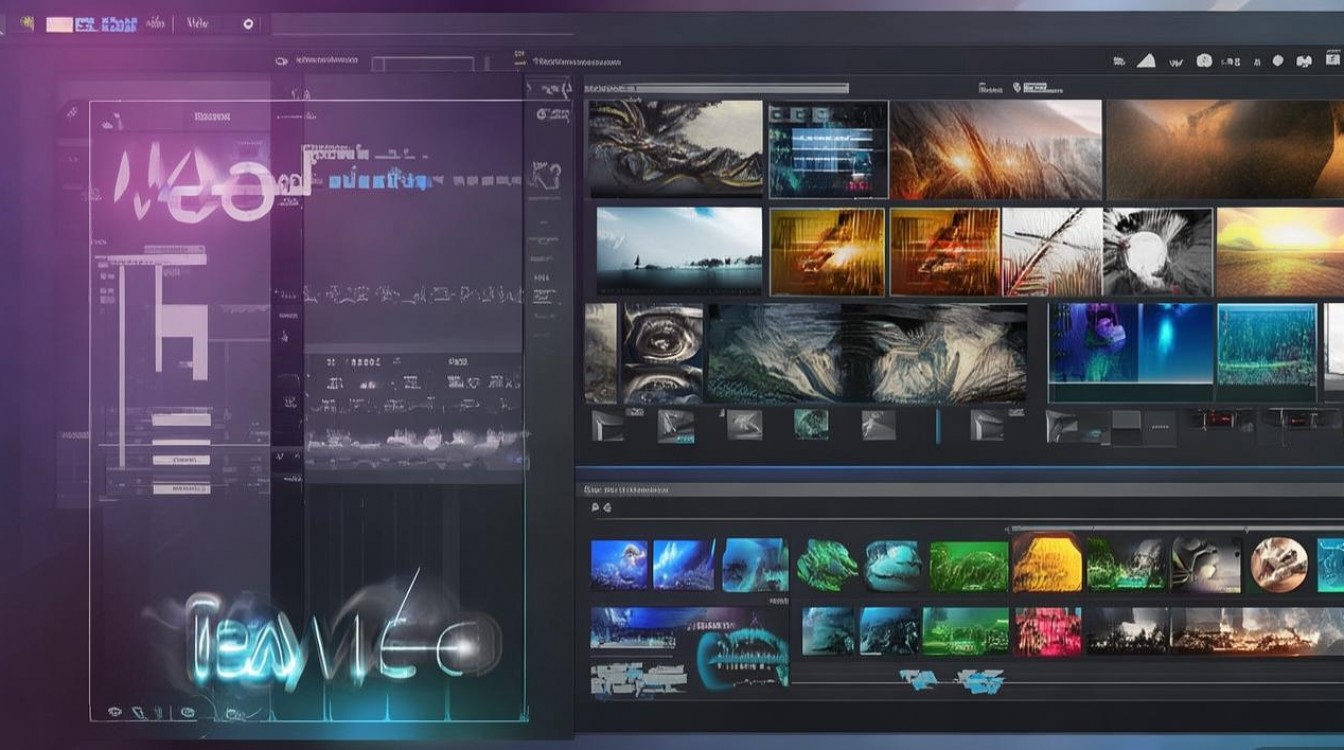Select the golden sunset thumbnail in second row
1344x750 pixels.
point(1279,251)
